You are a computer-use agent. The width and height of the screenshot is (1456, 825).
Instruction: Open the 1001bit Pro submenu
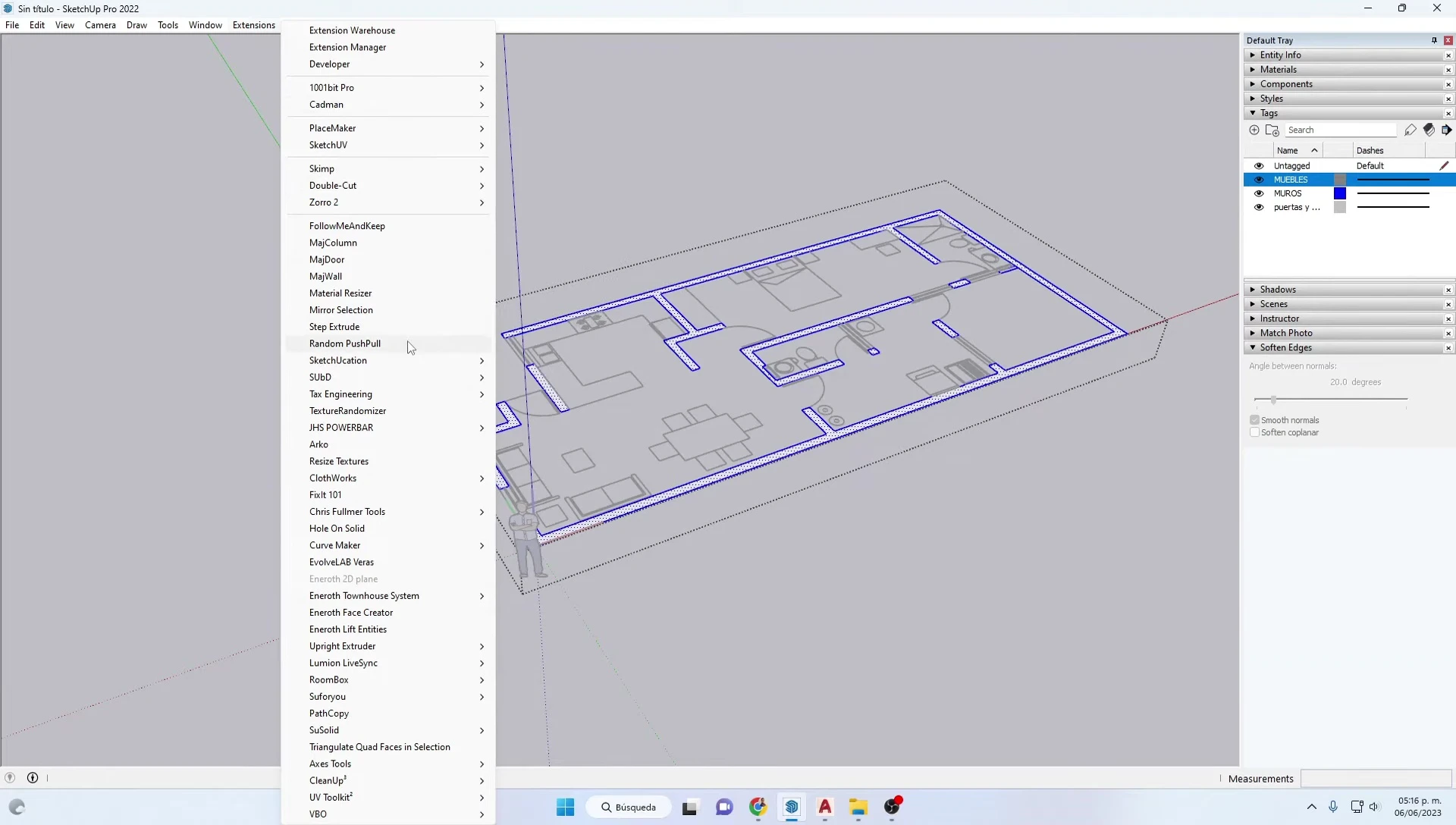pyautogui.click(x=388, y=88)
